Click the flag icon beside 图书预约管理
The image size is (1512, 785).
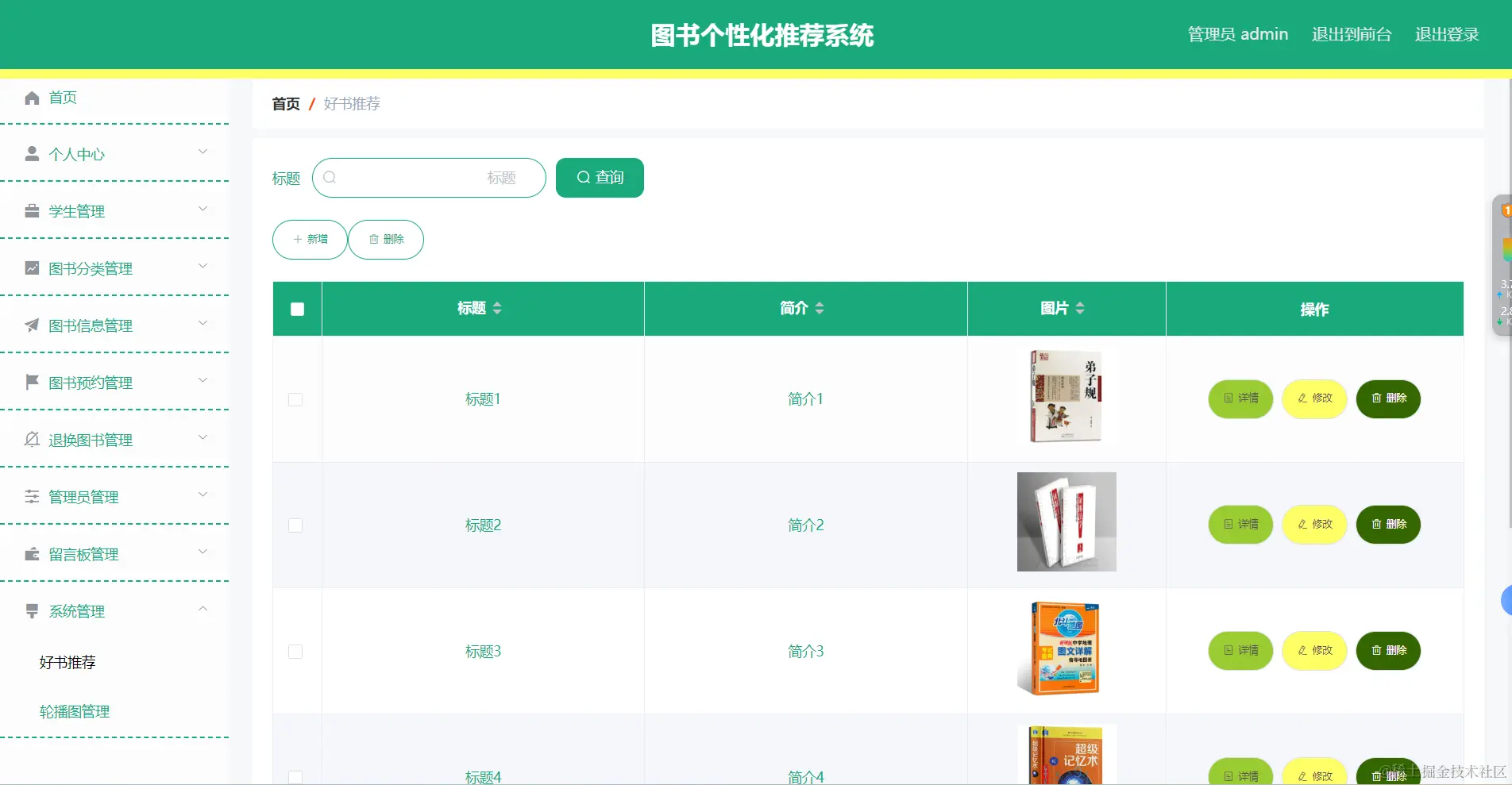tap(32, 383)
